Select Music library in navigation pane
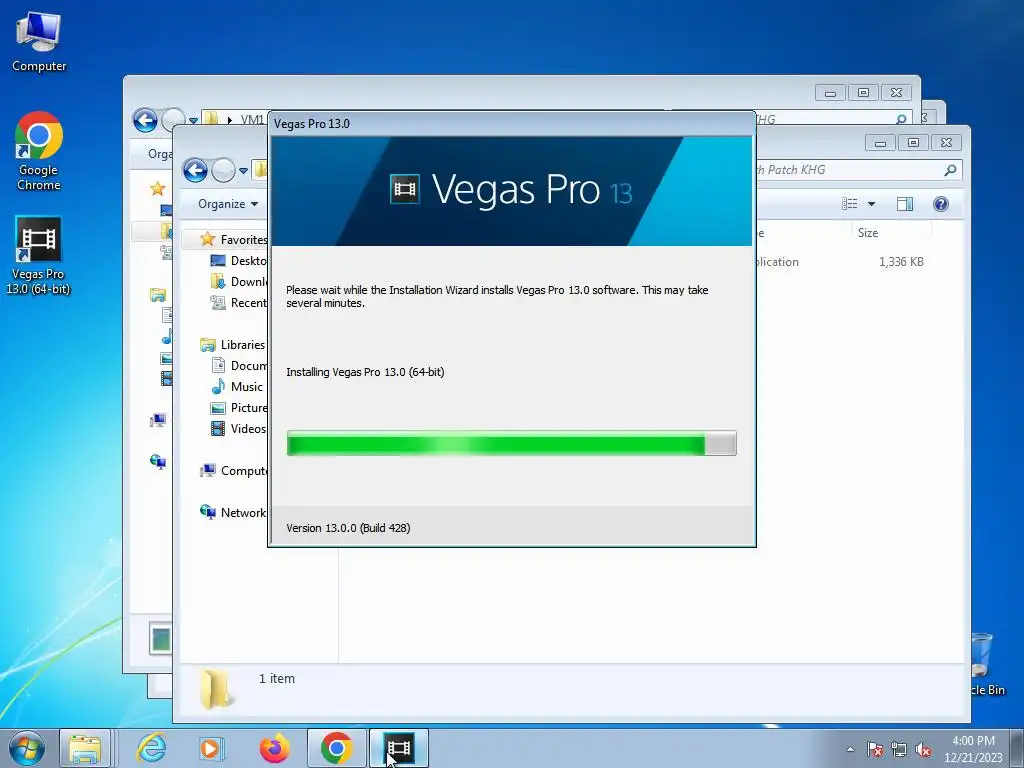This screenshot has width=1024, height=768. (237, 387)
